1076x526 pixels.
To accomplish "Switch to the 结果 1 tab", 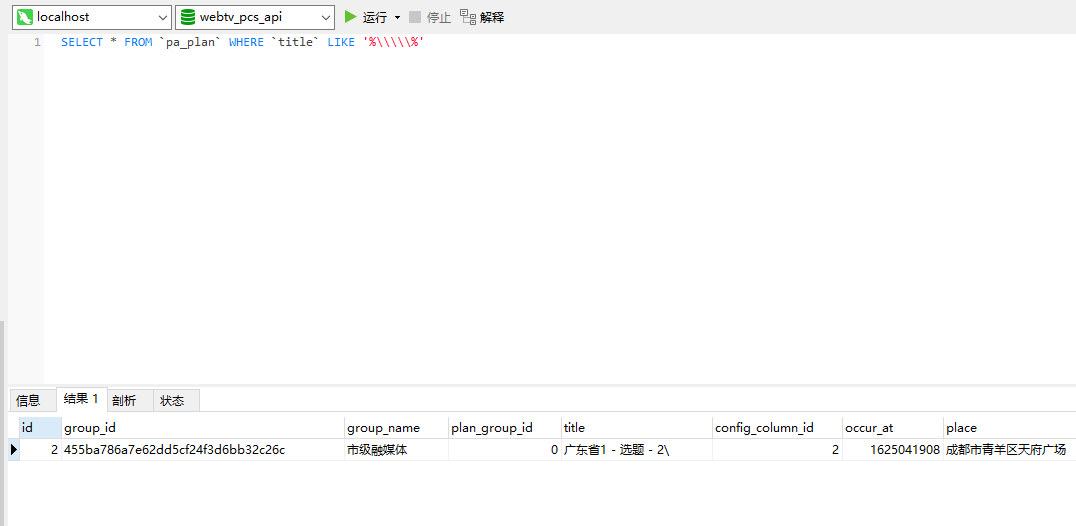I will [81, 398].
